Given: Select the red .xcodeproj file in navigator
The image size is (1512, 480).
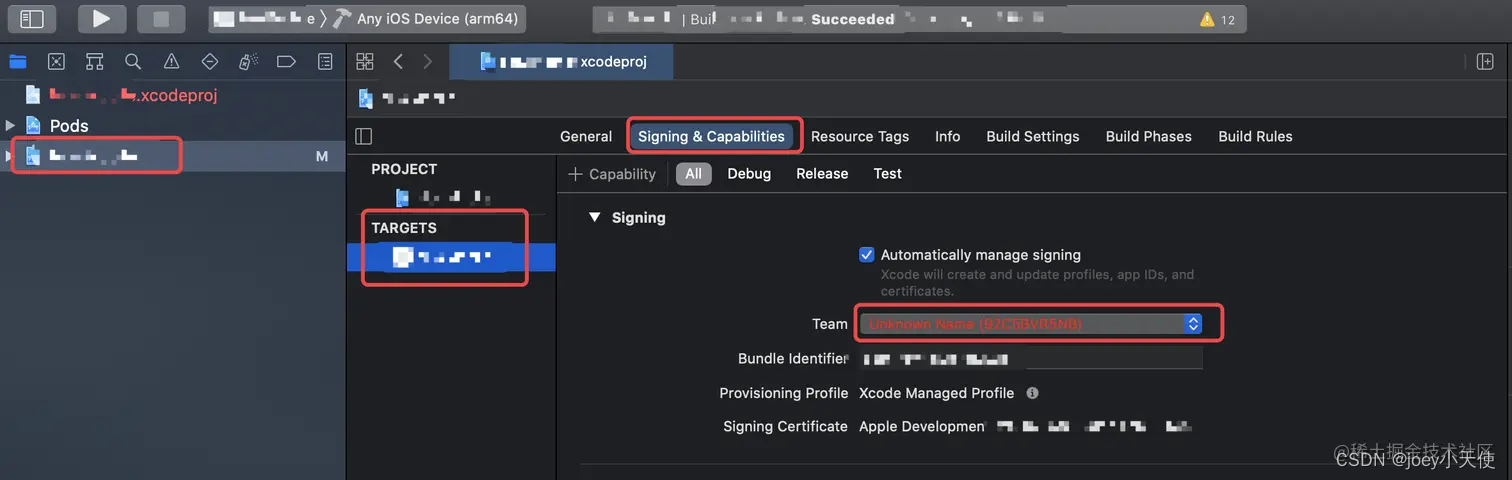Looking at the screenshot, I should 121,95.
